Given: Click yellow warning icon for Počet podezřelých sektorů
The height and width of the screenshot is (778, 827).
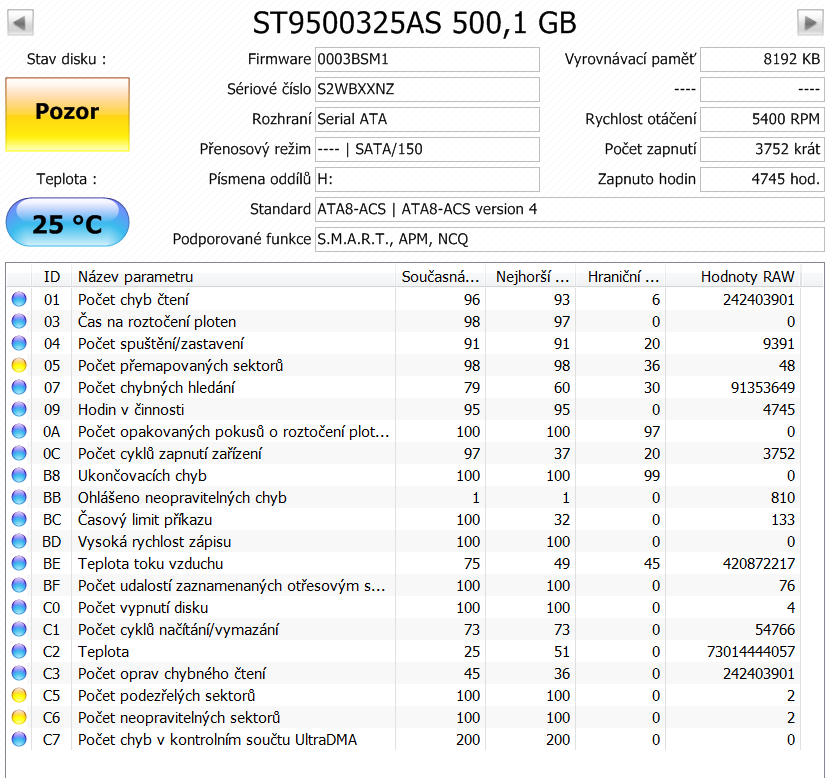Looking at the screenshot, I should (x=19, y=695).
